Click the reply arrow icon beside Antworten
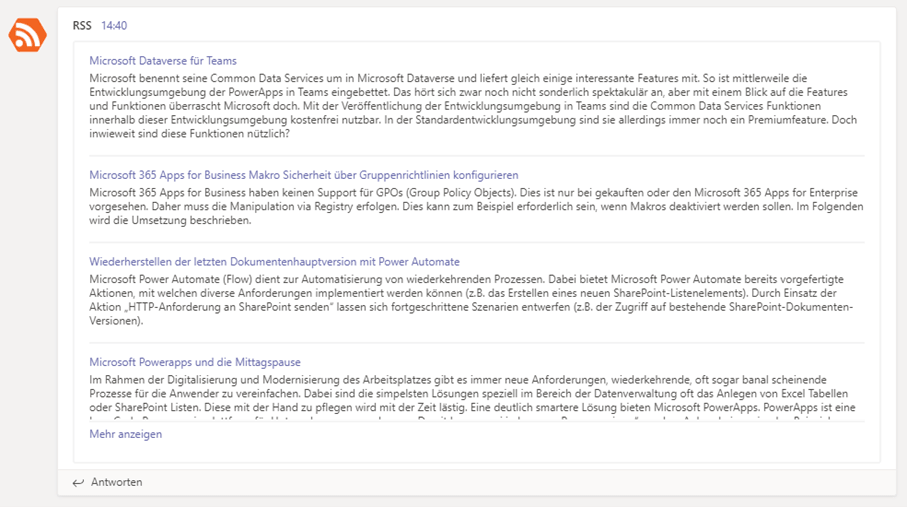This screenshot has width=907, height=507. click(x=78, y=483)
